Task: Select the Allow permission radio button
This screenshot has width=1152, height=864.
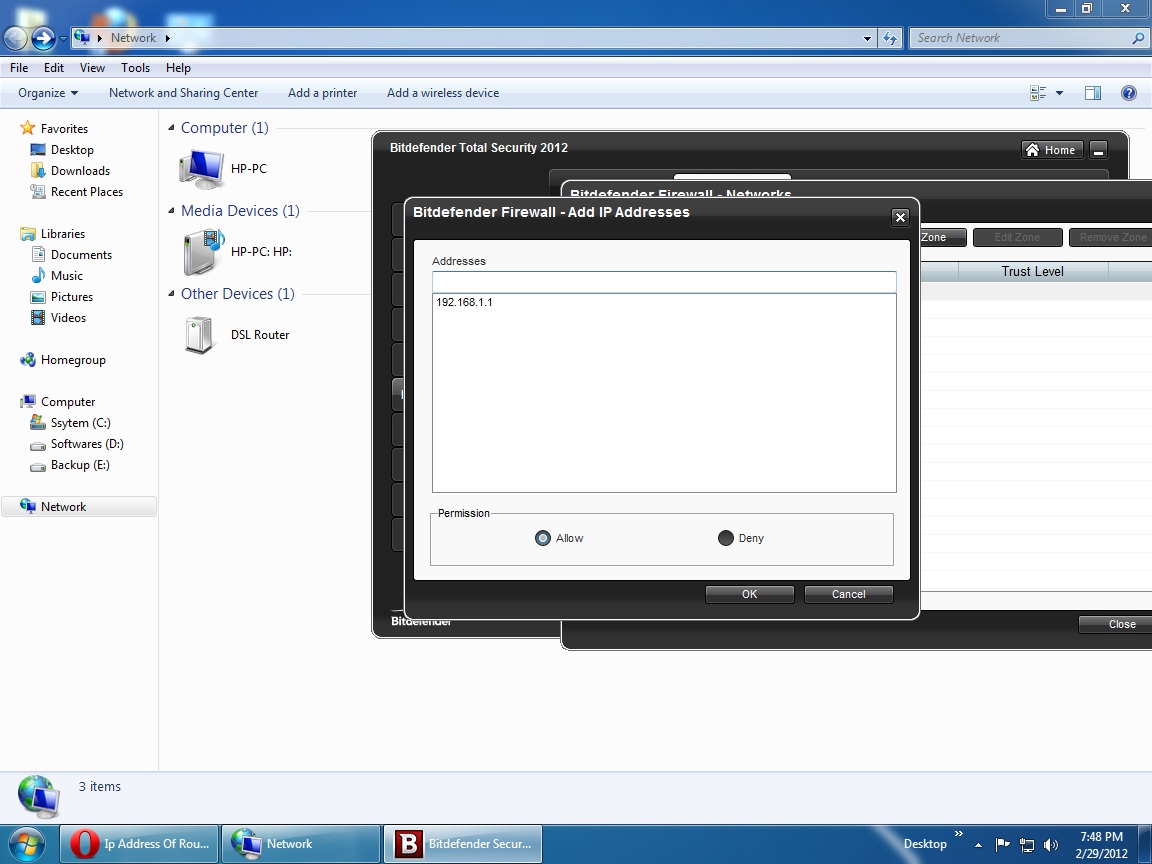Action: [542, 538]
